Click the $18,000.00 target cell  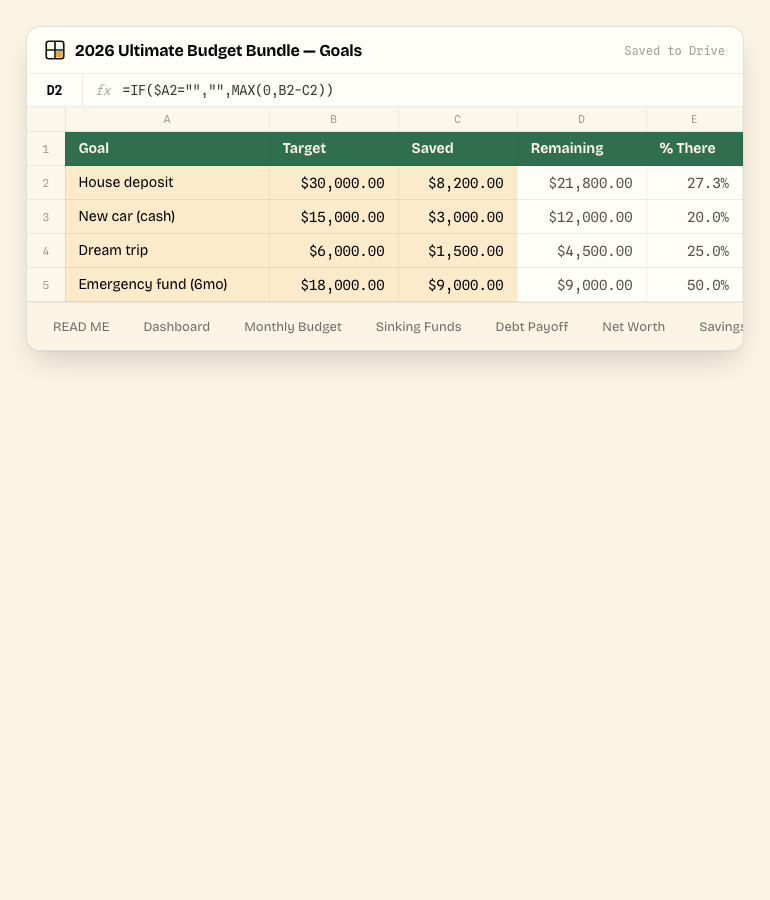(x=333, y=284)
